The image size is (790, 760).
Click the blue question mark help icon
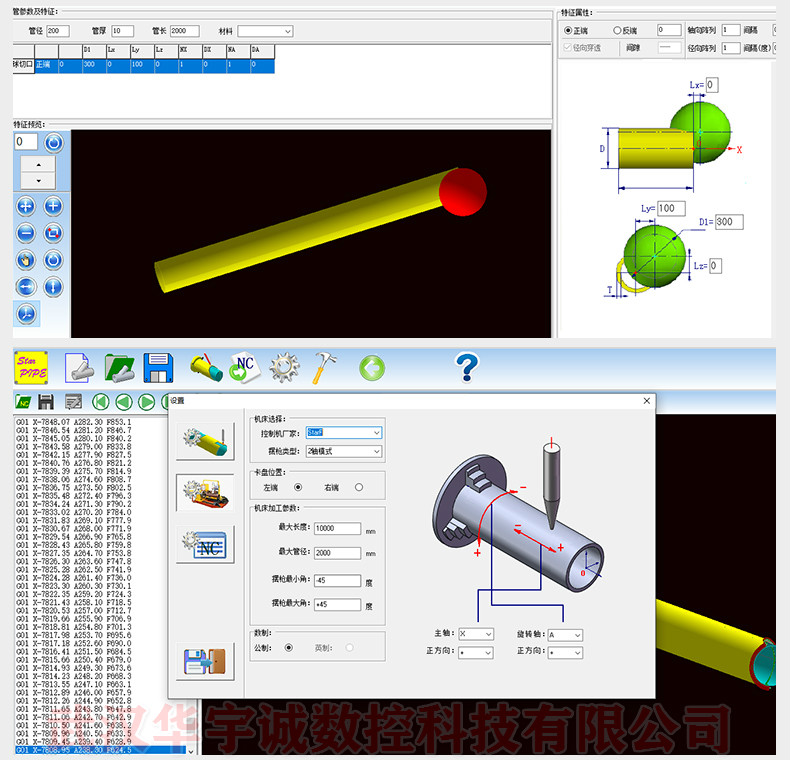466,368
